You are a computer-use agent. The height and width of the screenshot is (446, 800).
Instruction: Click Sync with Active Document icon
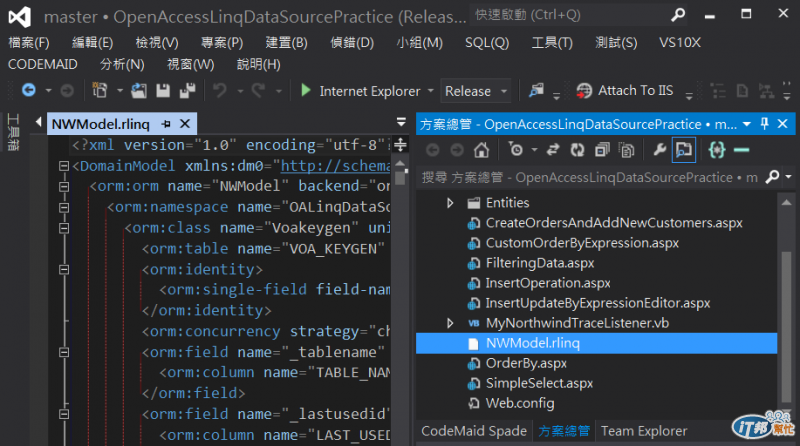[x=553, y=150]
